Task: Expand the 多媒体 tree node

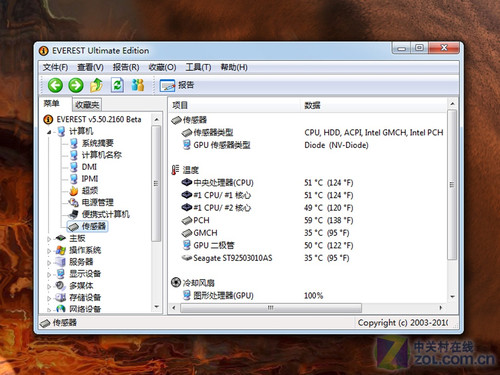Action: (x=49, y=286)
